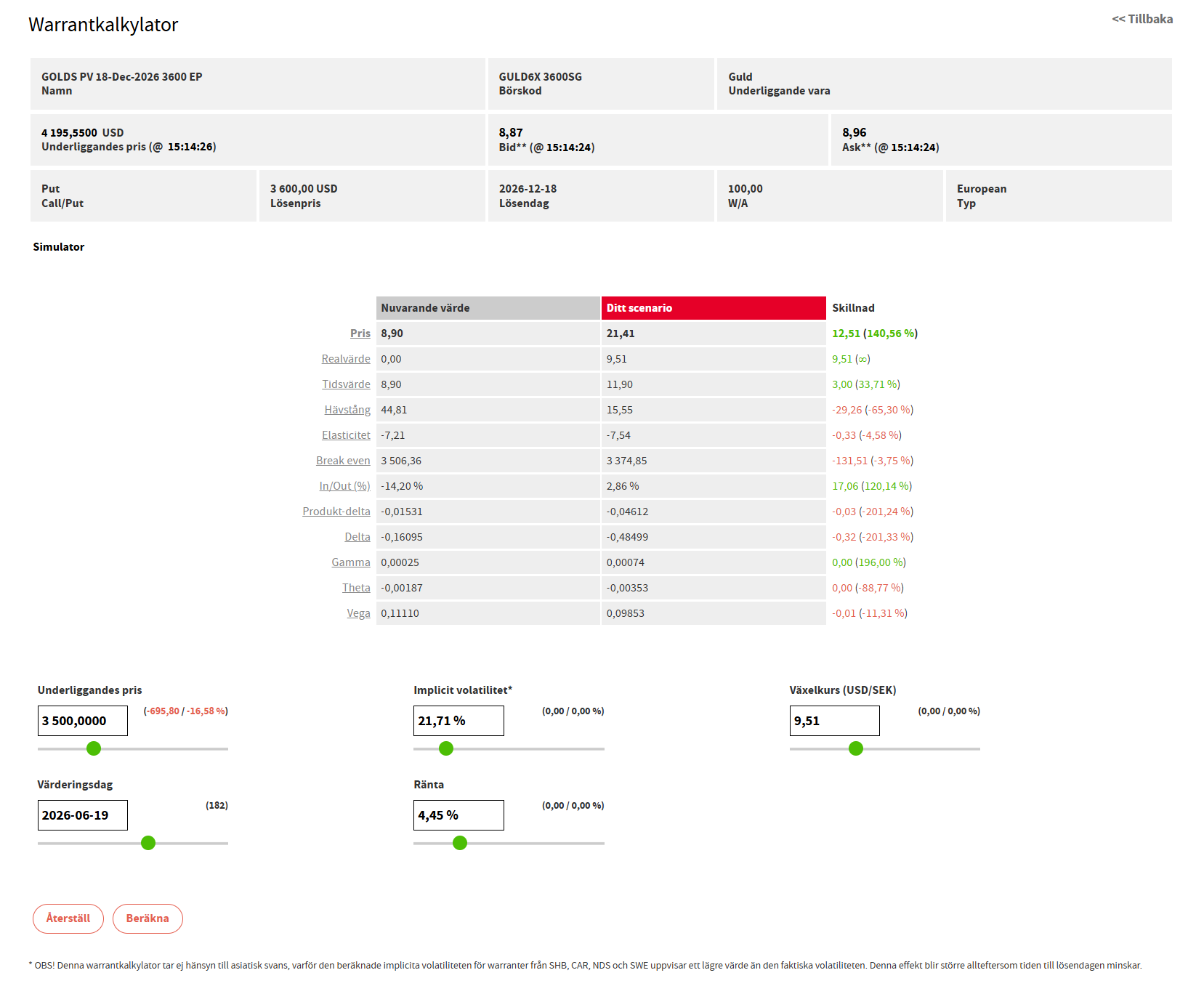The height and width of the screenshot is (994, 1204).
Task: Click the Underliggandes pris input field
Action: (83, 721)
